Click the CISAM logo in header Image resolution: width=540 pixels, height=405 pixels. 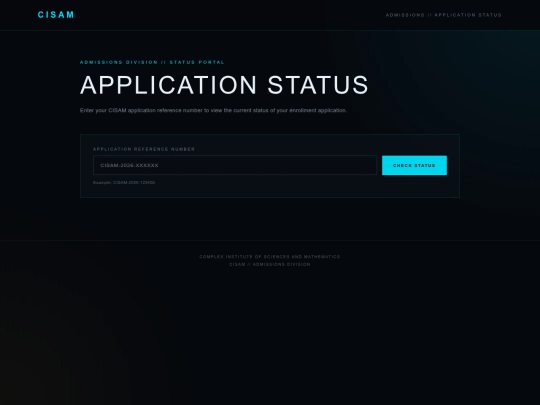coord(56,15)
